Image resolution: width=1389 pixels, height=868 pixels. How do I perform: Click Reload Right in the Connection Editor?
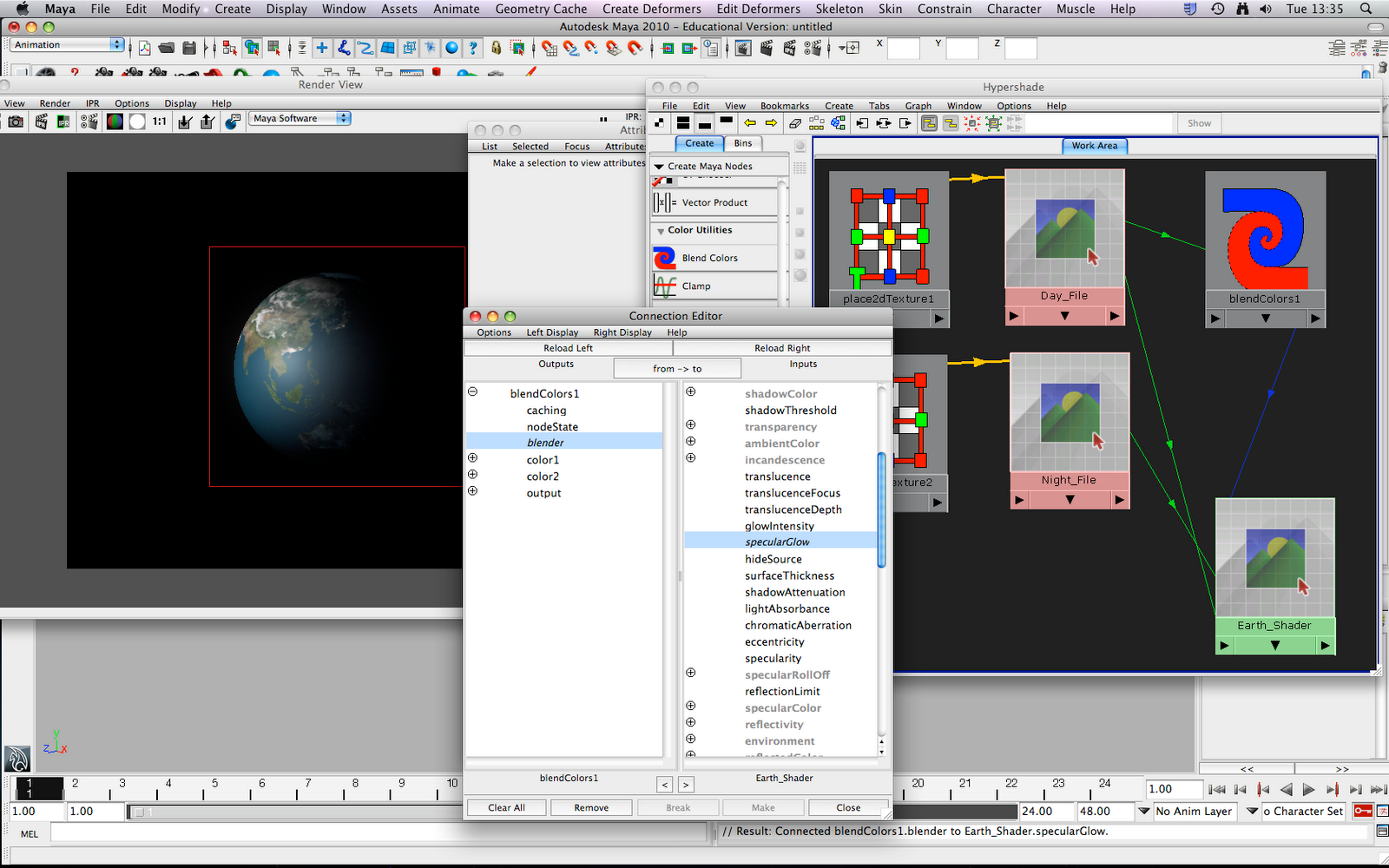coord(780,347)
